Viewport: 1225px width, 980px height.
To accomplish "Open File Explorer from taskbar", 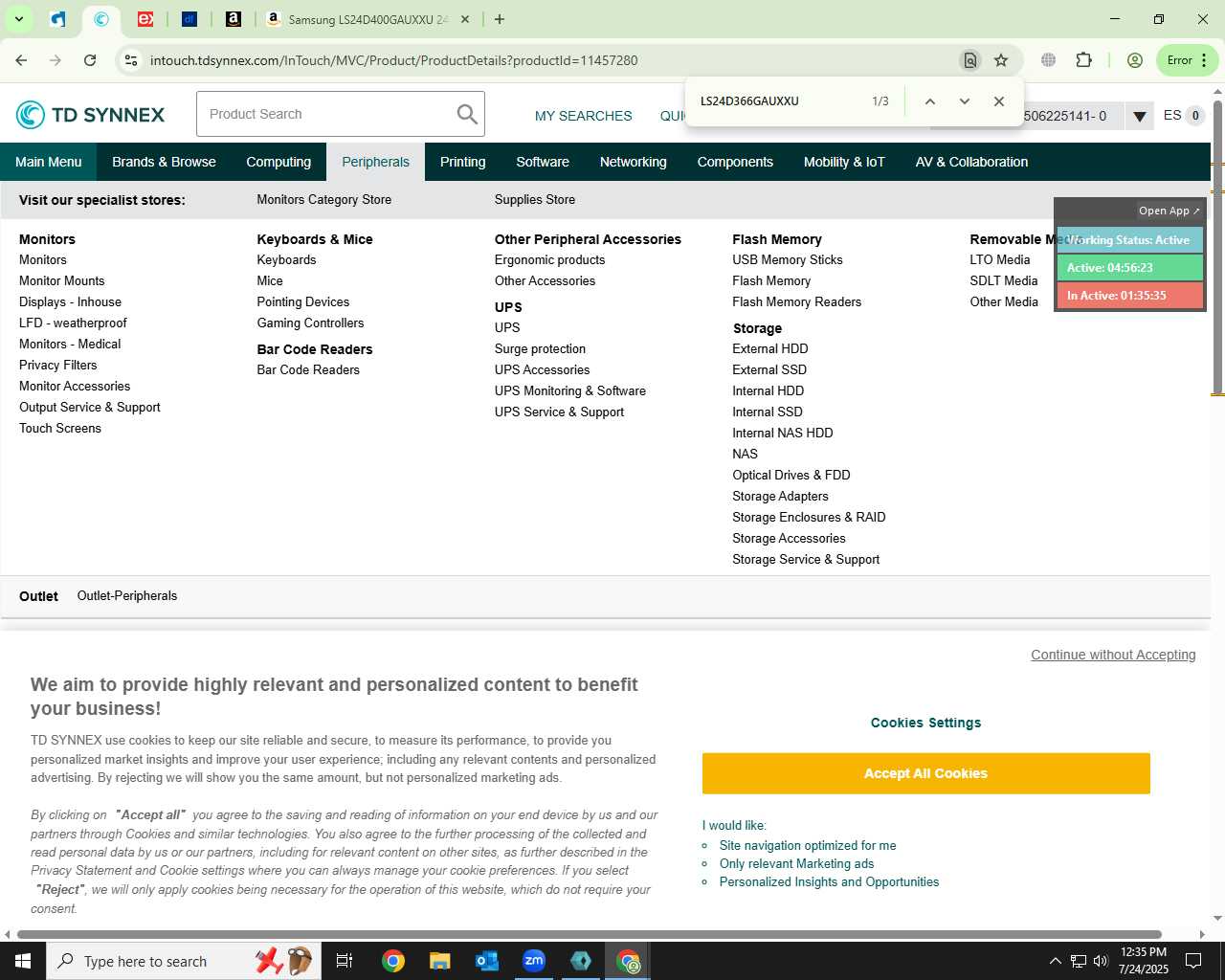I will pos(439,961).
